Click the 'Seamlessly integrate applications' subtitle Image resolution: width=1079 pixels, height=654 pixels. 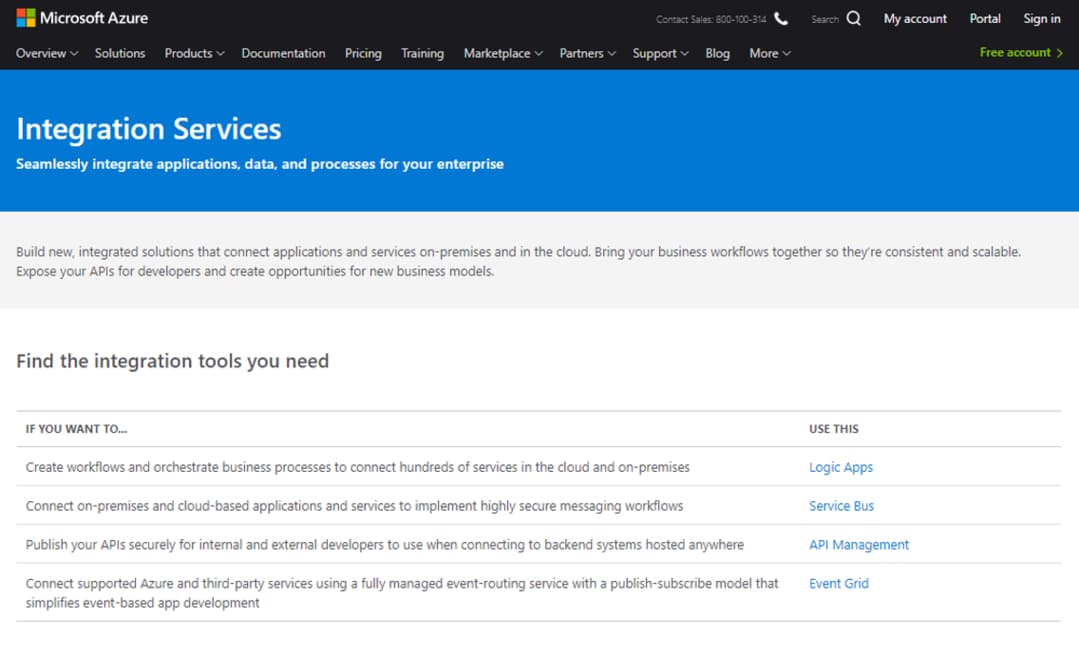[x=259, y=164]
